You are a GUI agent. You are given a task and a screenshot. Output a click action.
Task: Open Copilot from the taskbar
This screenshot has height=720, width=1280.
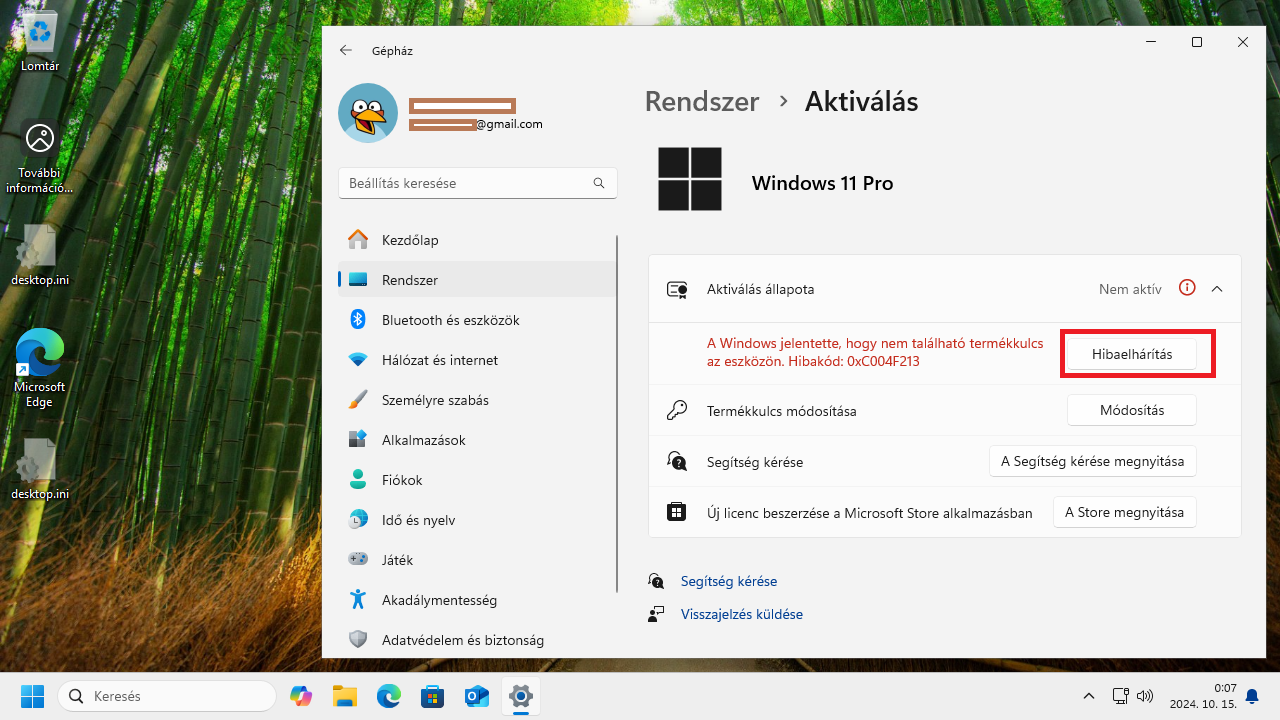(x=300, y=696)
